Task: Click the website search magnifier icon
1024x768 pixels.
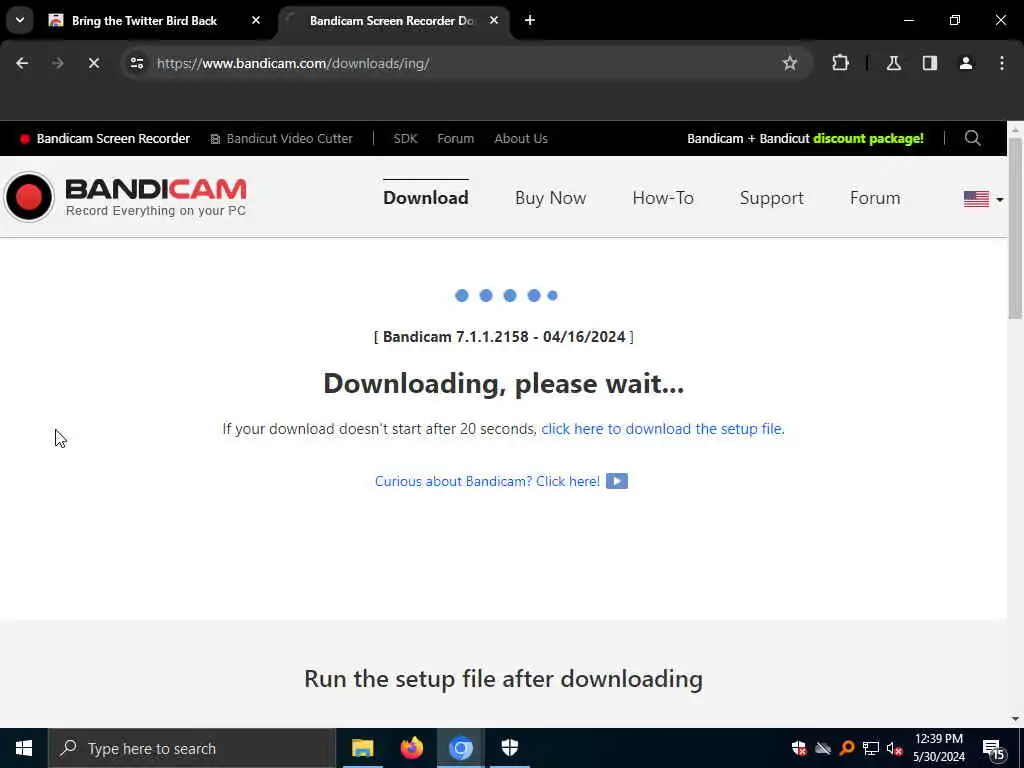Action: 972,138
